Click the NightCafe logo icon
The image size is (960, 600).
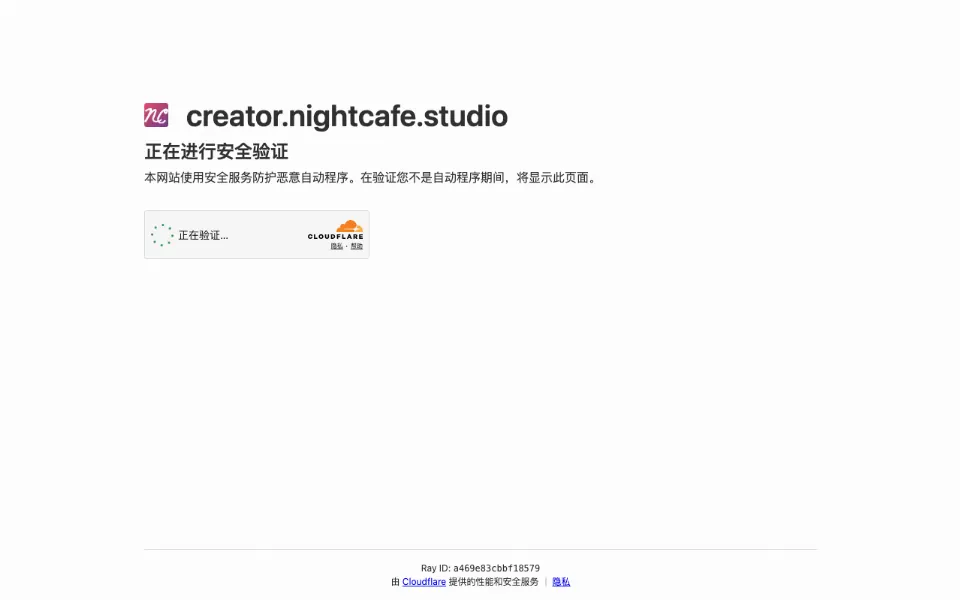tap(156, 115)
